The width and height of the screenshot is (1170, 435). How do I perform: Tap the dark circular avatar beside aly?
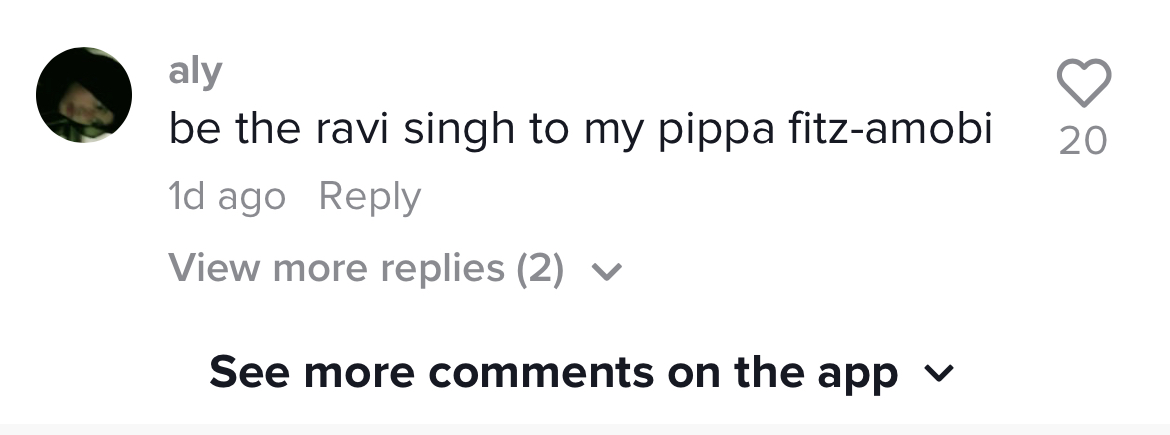[84, 95]
